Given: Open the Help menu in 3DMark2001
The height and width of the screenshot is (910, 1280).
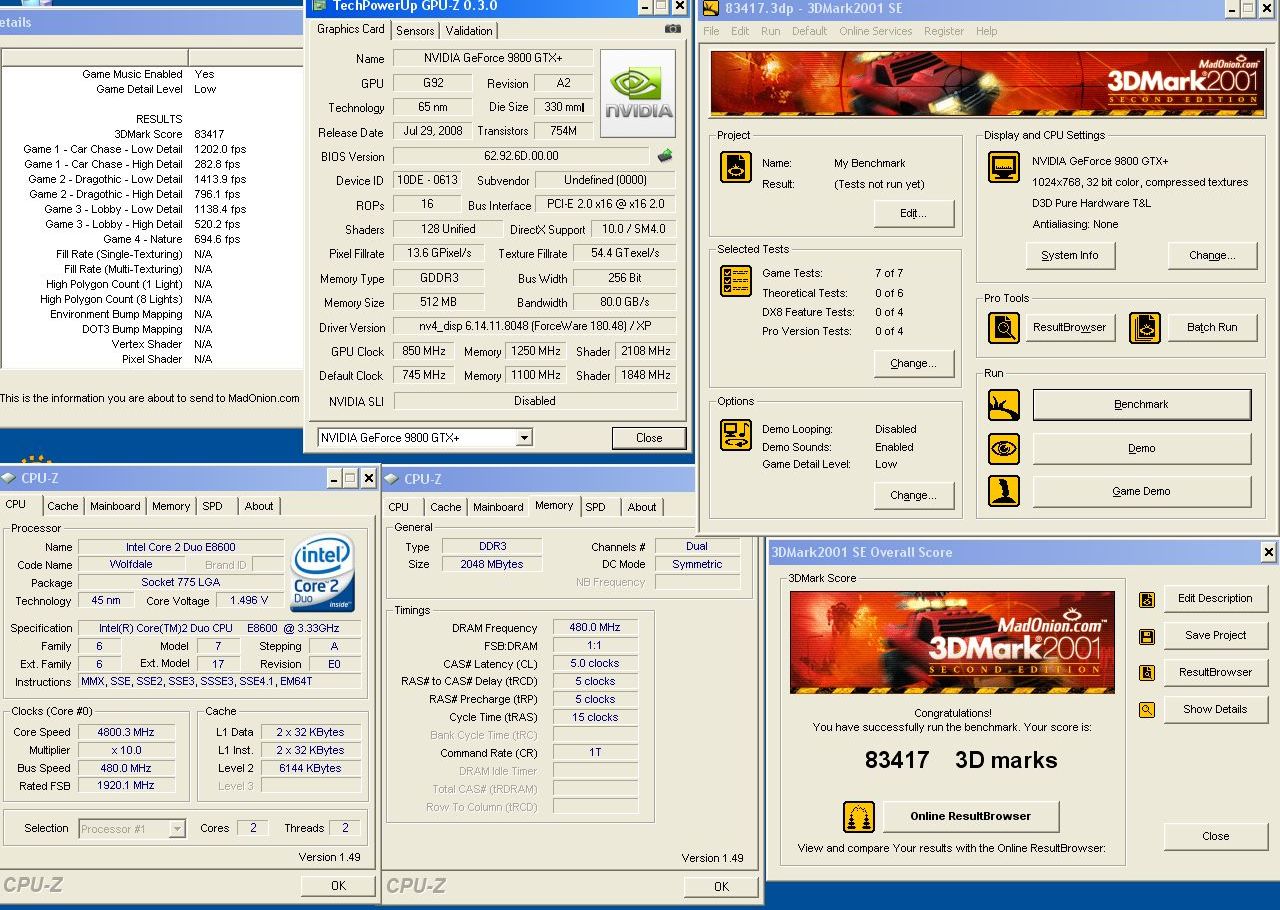Looking at the screenshot, I should click(986, 31).
